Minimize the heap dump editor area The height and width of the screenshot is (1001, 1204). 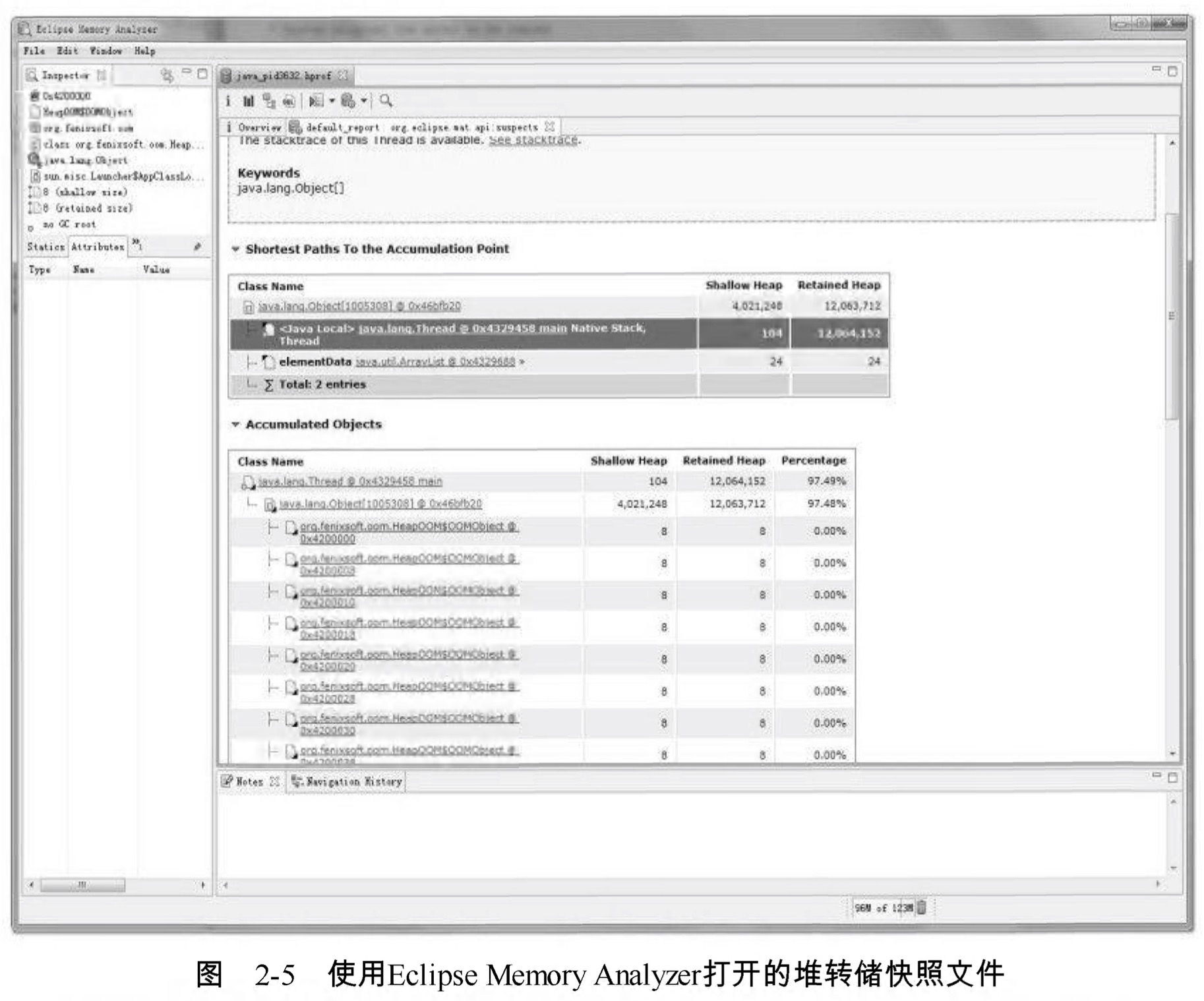click(1156, 69)
